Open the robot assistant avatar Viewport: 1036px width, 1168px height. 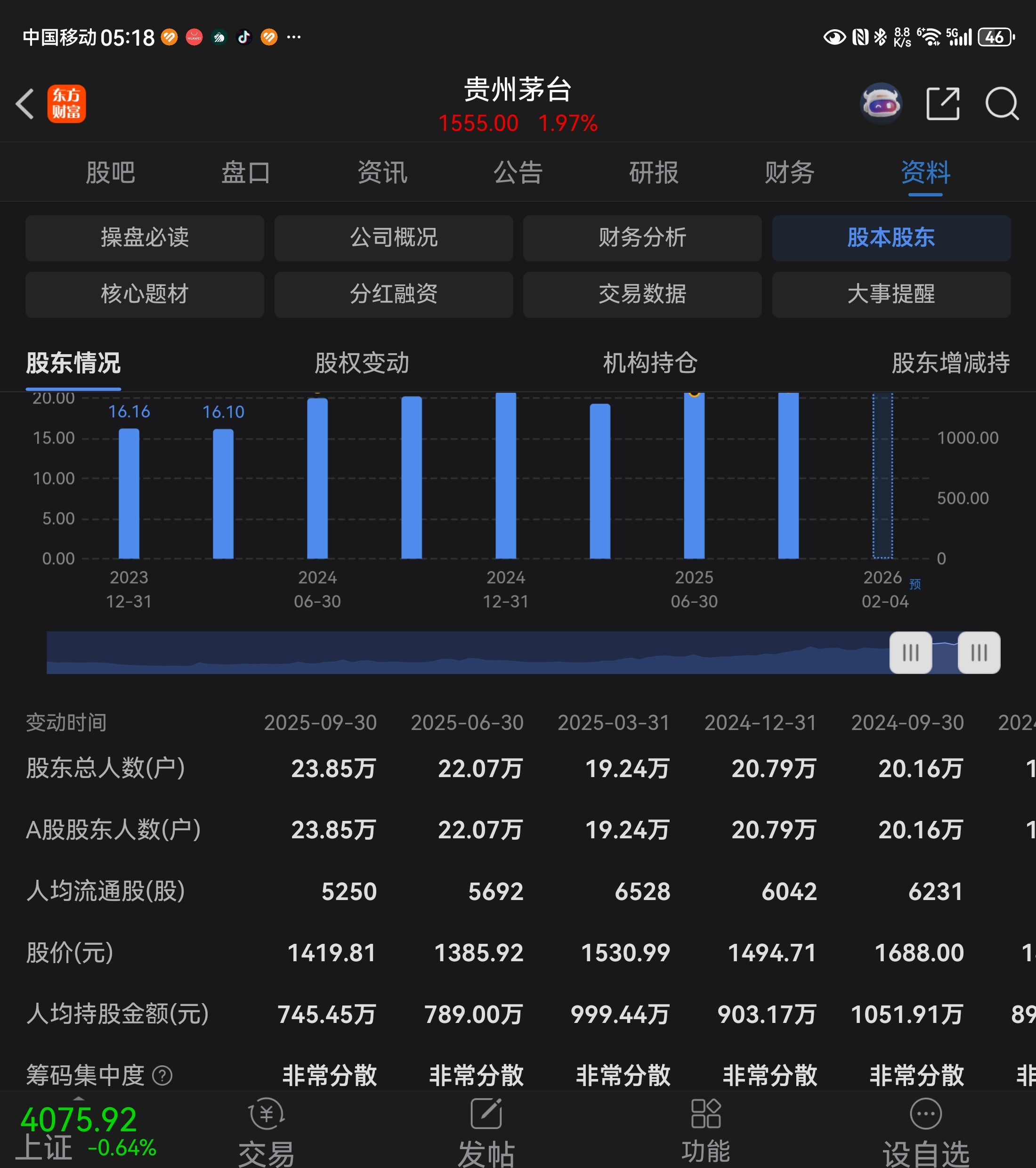click(x=881, y=104)
